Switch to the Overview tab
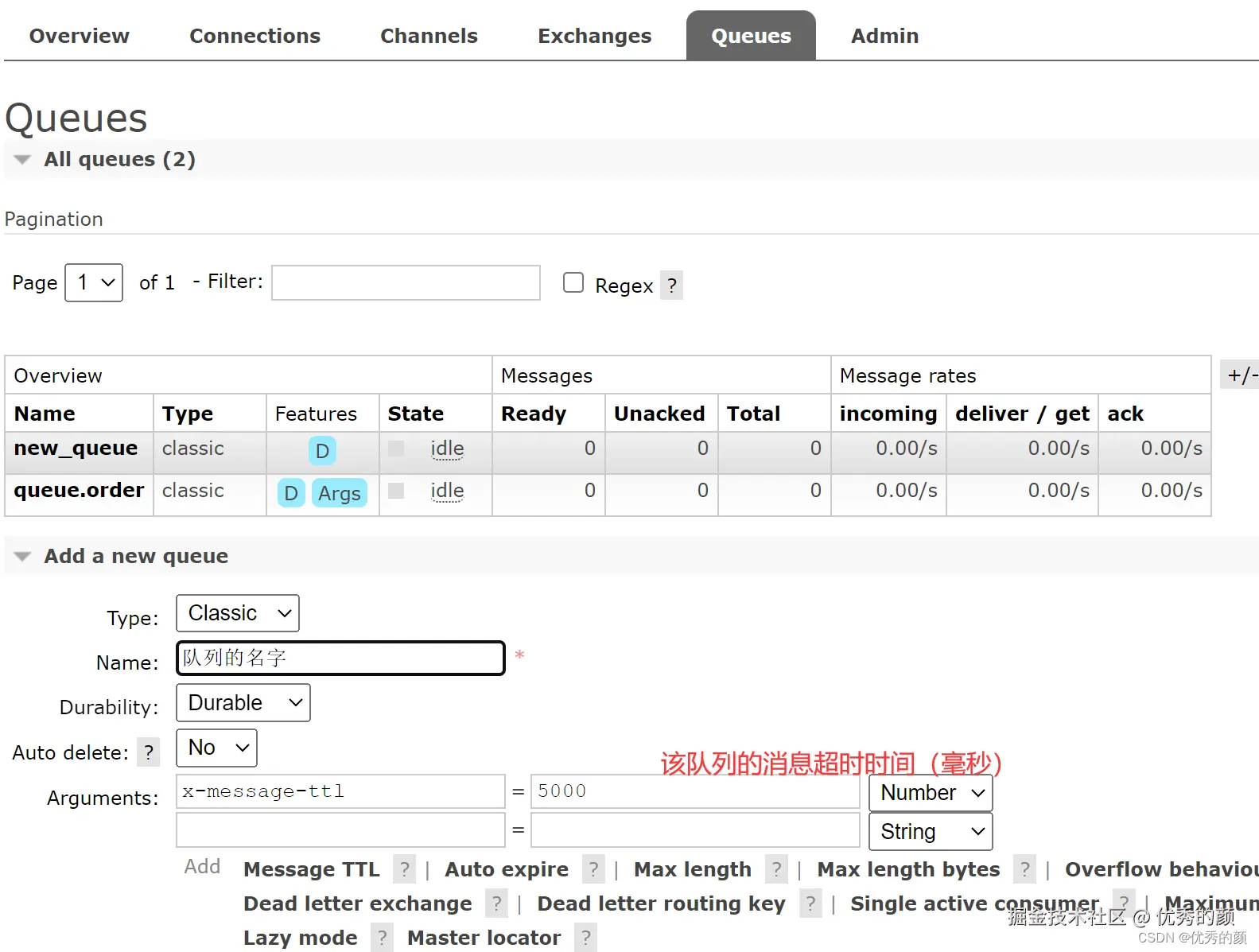1259x952 pixels. tap(80, 36)
